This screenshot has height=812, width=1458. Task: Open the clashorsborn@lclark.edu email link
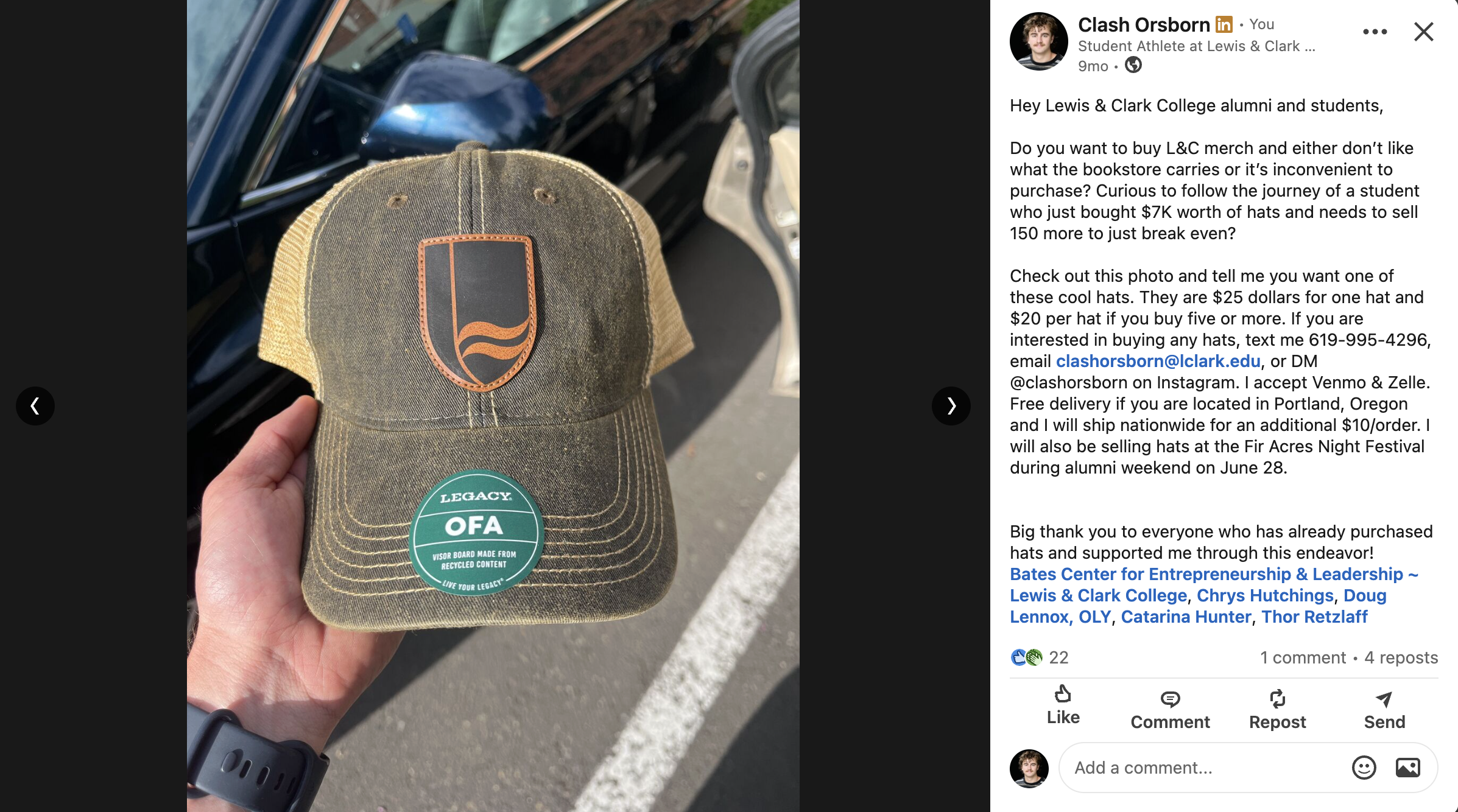(x=1158, y=361)
